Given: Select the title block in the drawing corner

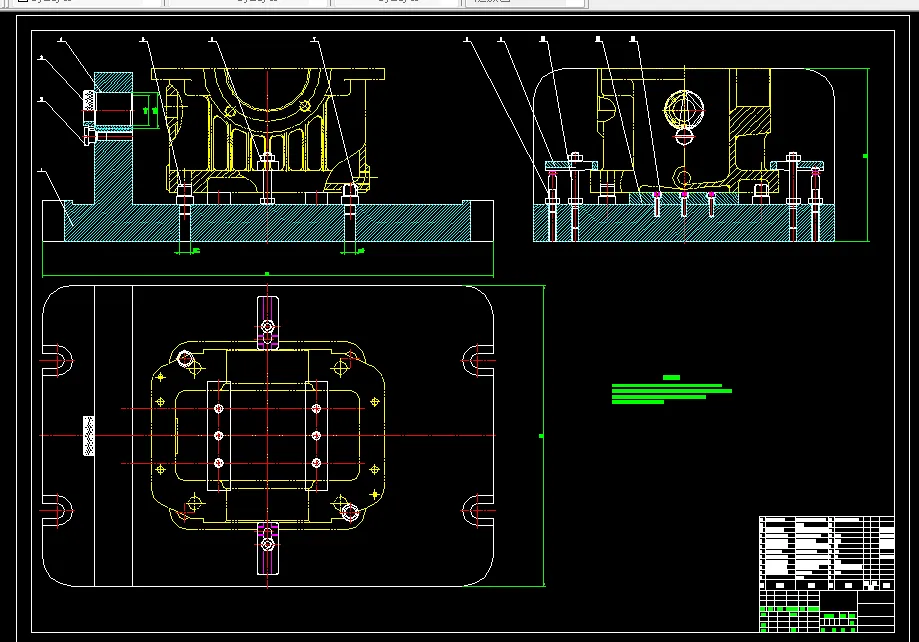Looking at the screenshot, I should pos(826,611).
